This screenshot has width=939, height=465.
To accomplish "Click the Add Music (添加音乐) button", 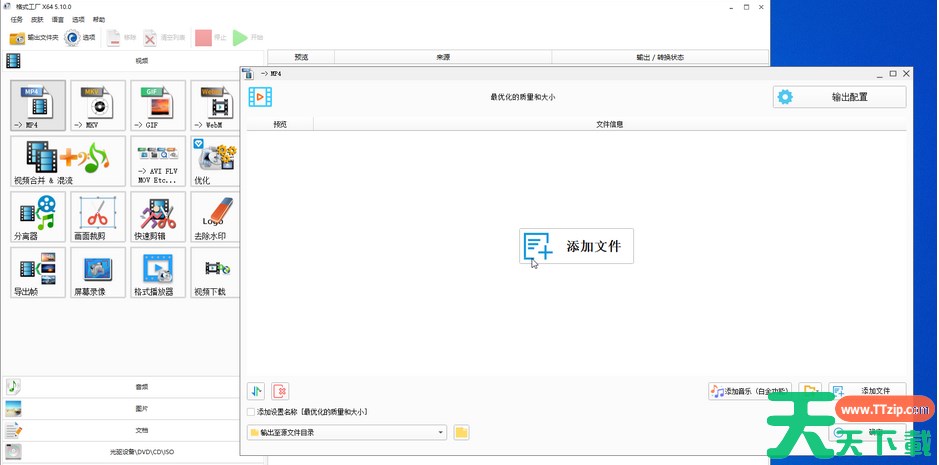I will click(x=750, y=391).
